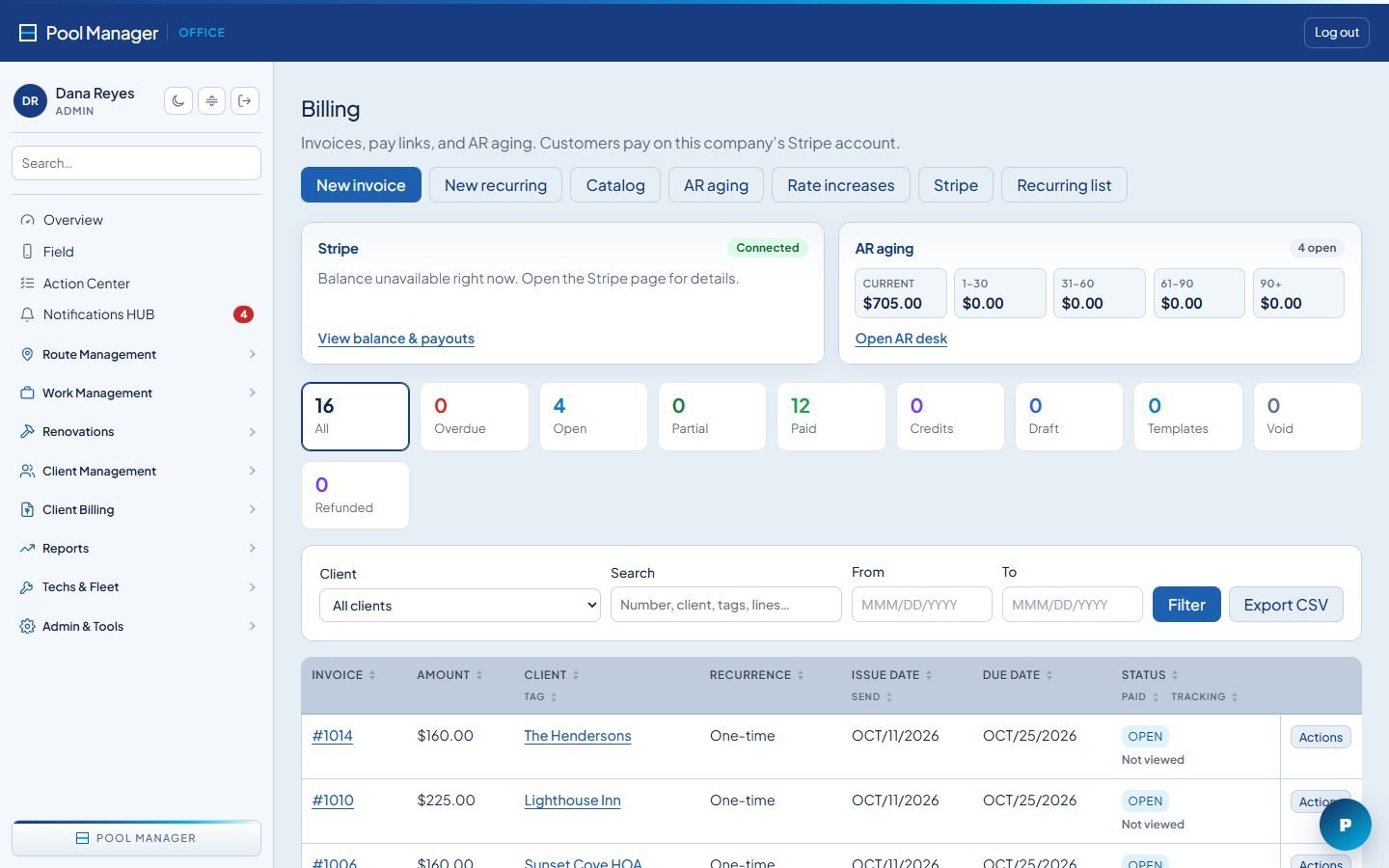Open the All clients dropdown
Image resolution: width=1389 pixels, height=868 pixels.
coord(460,606)
